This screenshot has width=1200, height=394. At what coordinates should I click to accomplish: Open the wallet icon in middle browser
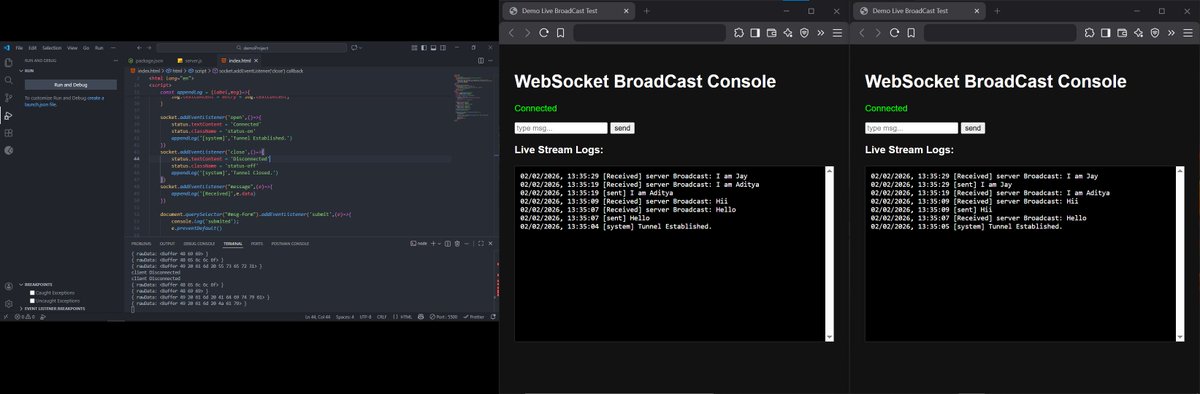tap(772, 33)
